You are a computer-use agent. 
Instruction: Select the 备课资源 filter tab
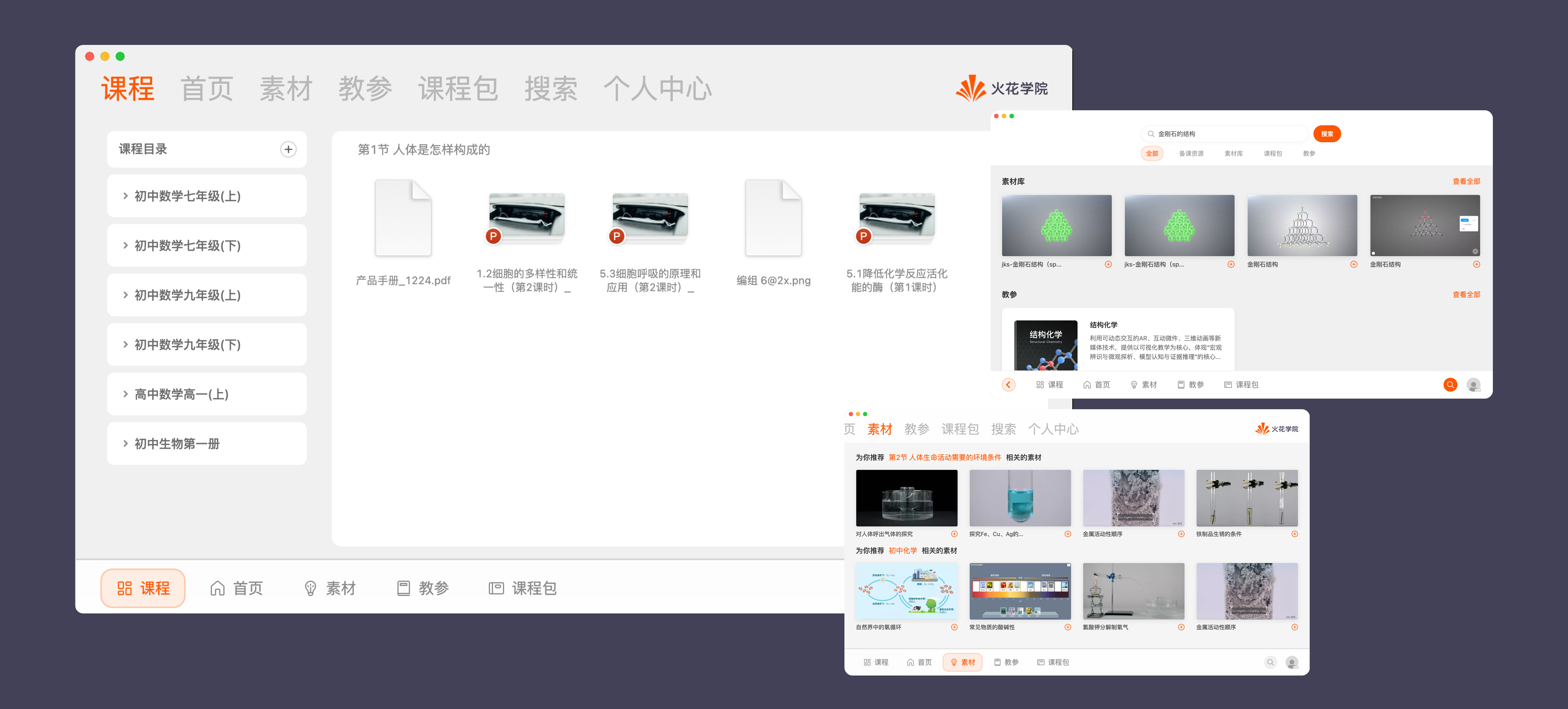tap(1191, 153)
